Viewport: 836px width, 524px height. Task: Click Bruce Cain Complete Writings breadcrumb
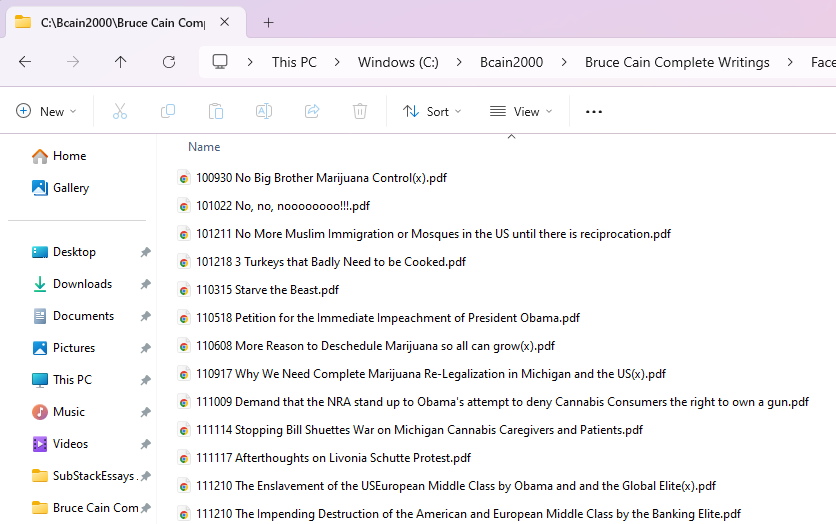click(677, 62)
